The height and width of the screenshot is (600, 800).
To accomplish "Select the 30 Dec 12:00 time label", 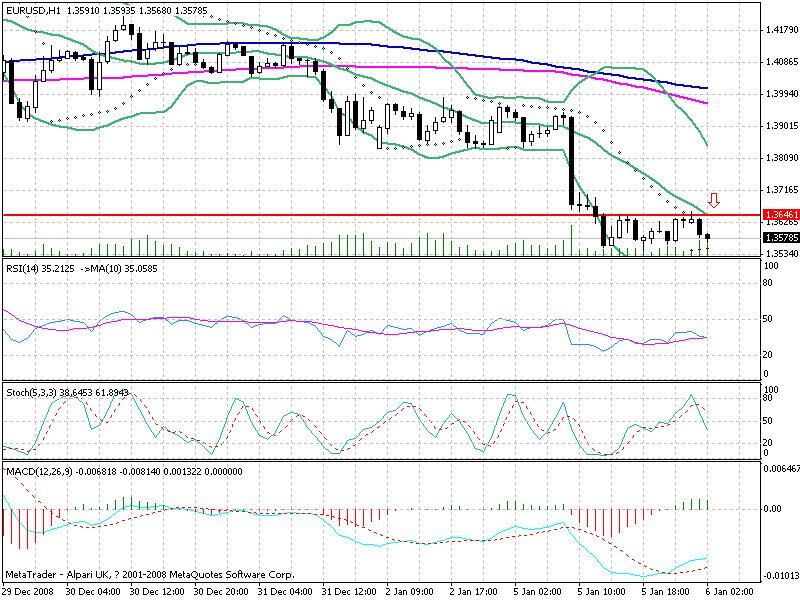I will [x=157, y=591].
